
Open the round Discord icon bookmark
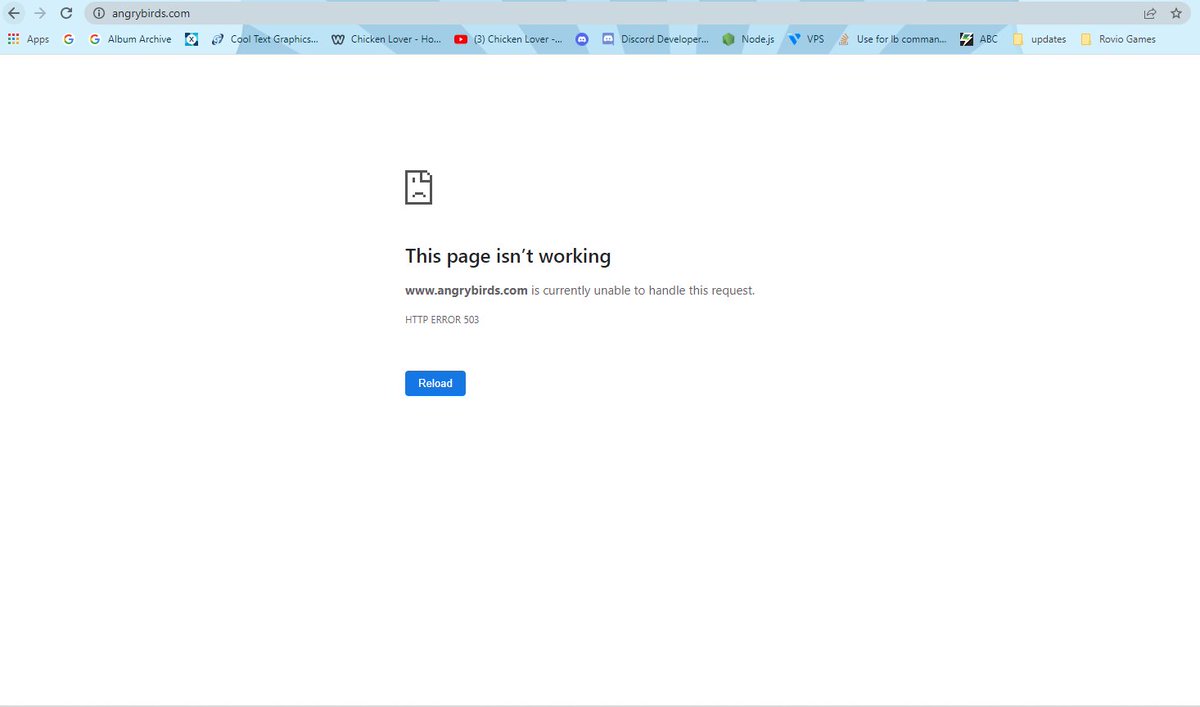[x=582, y=39]
